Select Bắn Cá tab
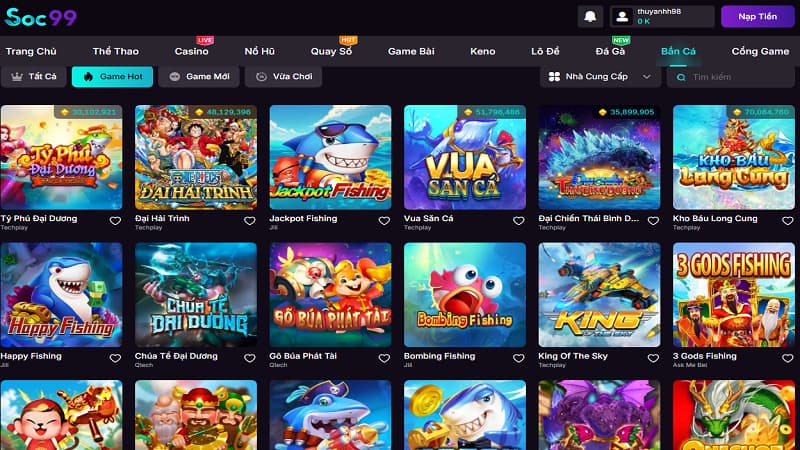 tap(678, 51)
